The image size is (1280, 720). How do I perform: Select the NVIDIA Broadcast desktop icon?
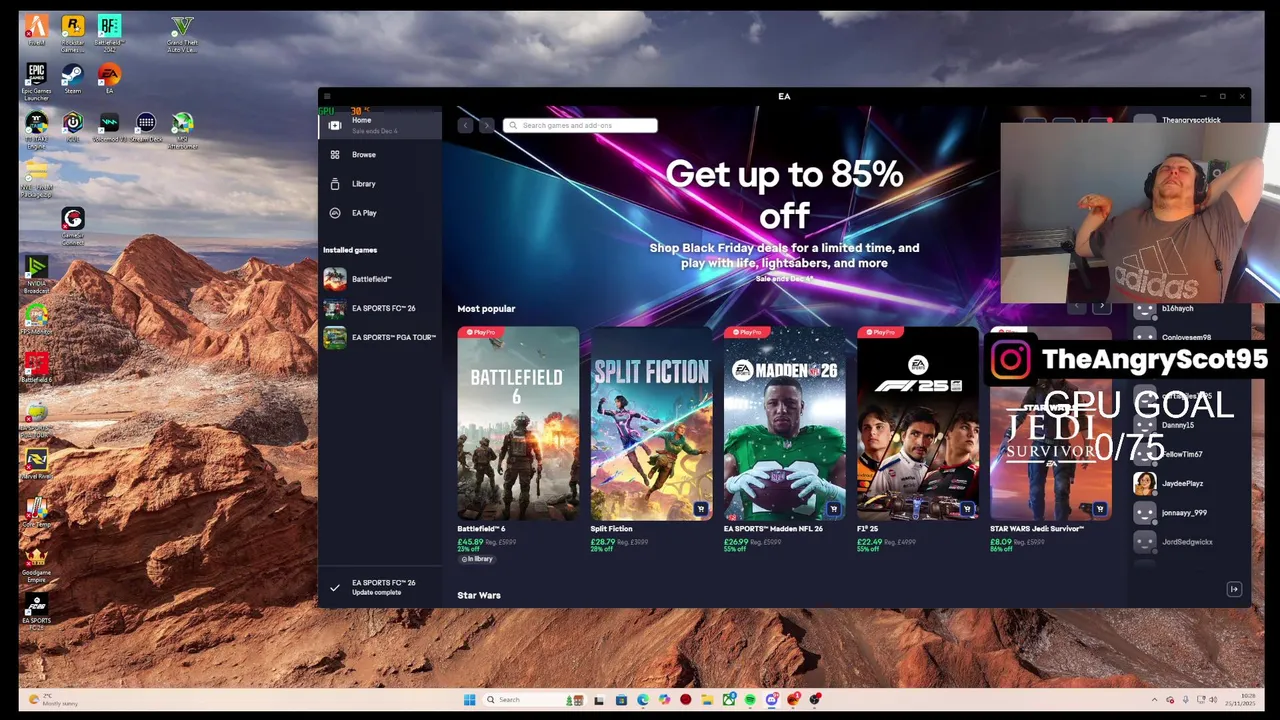point(36,274)
